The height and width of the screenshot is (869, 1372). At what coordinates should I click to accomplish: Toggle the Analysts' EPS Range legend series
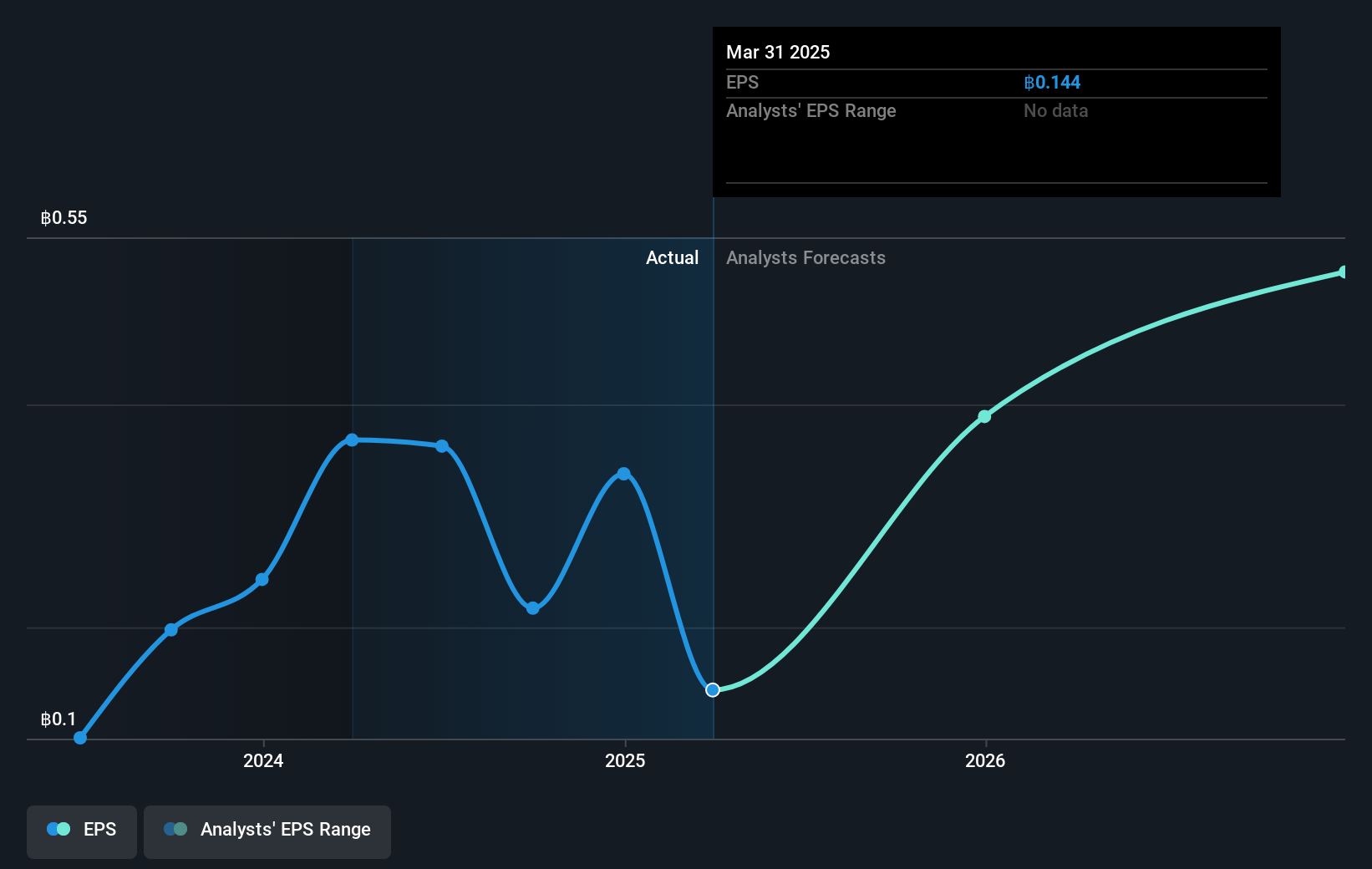point(267,831)
